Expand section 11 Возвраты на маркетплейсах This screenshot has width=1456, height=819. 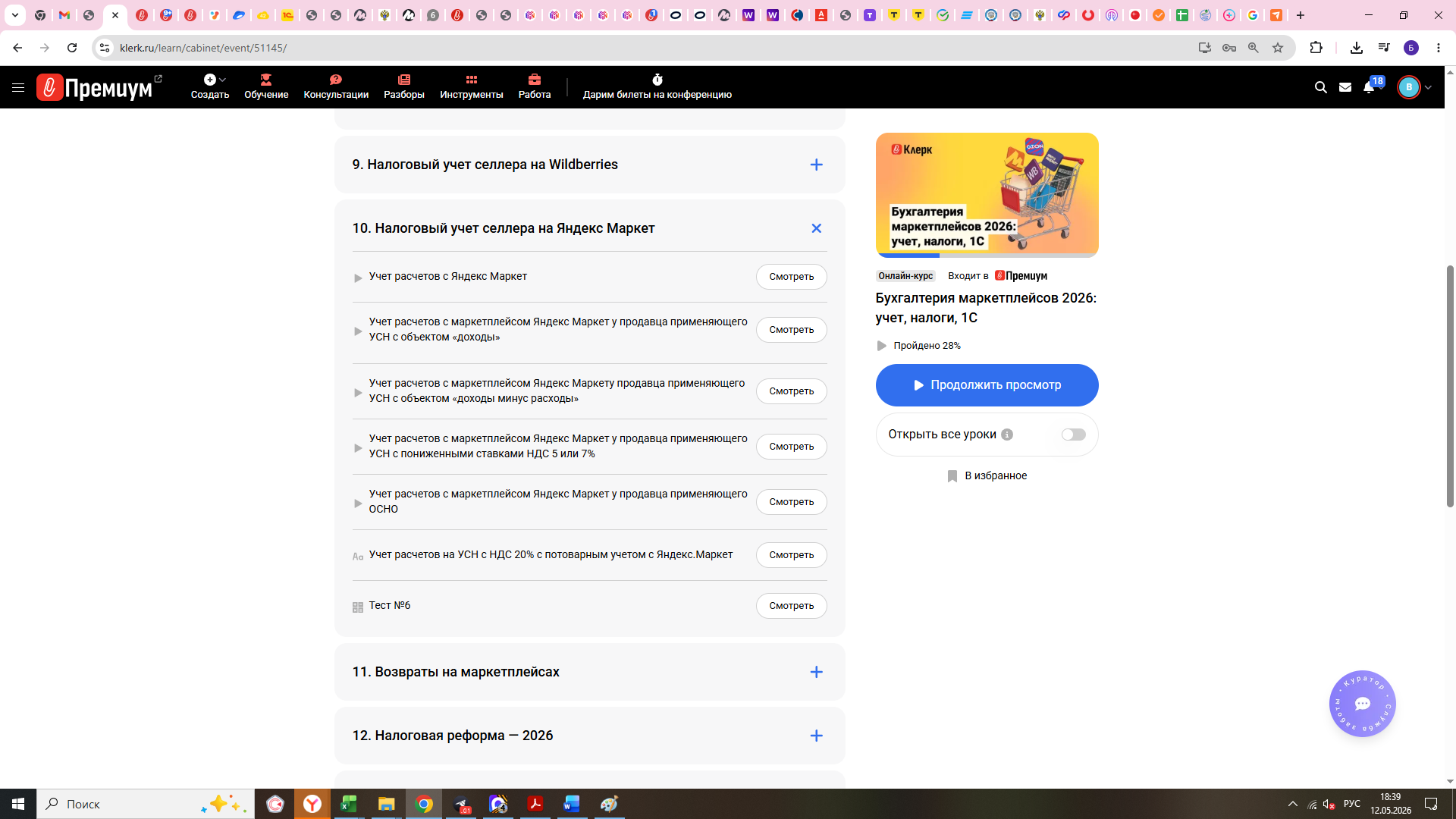[816, 672]
